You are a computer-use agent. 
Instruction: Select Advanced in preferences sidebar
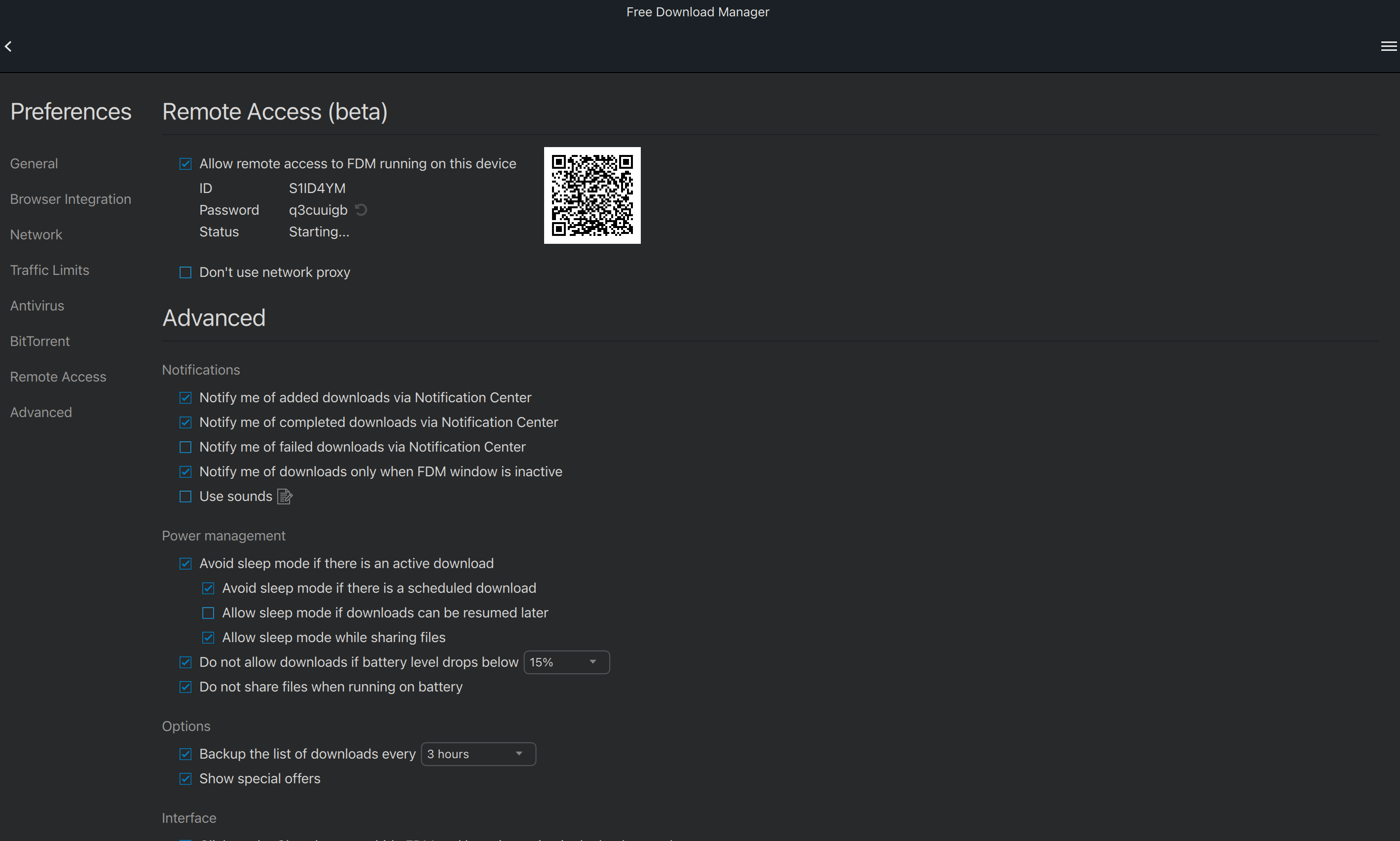(41, 413)
